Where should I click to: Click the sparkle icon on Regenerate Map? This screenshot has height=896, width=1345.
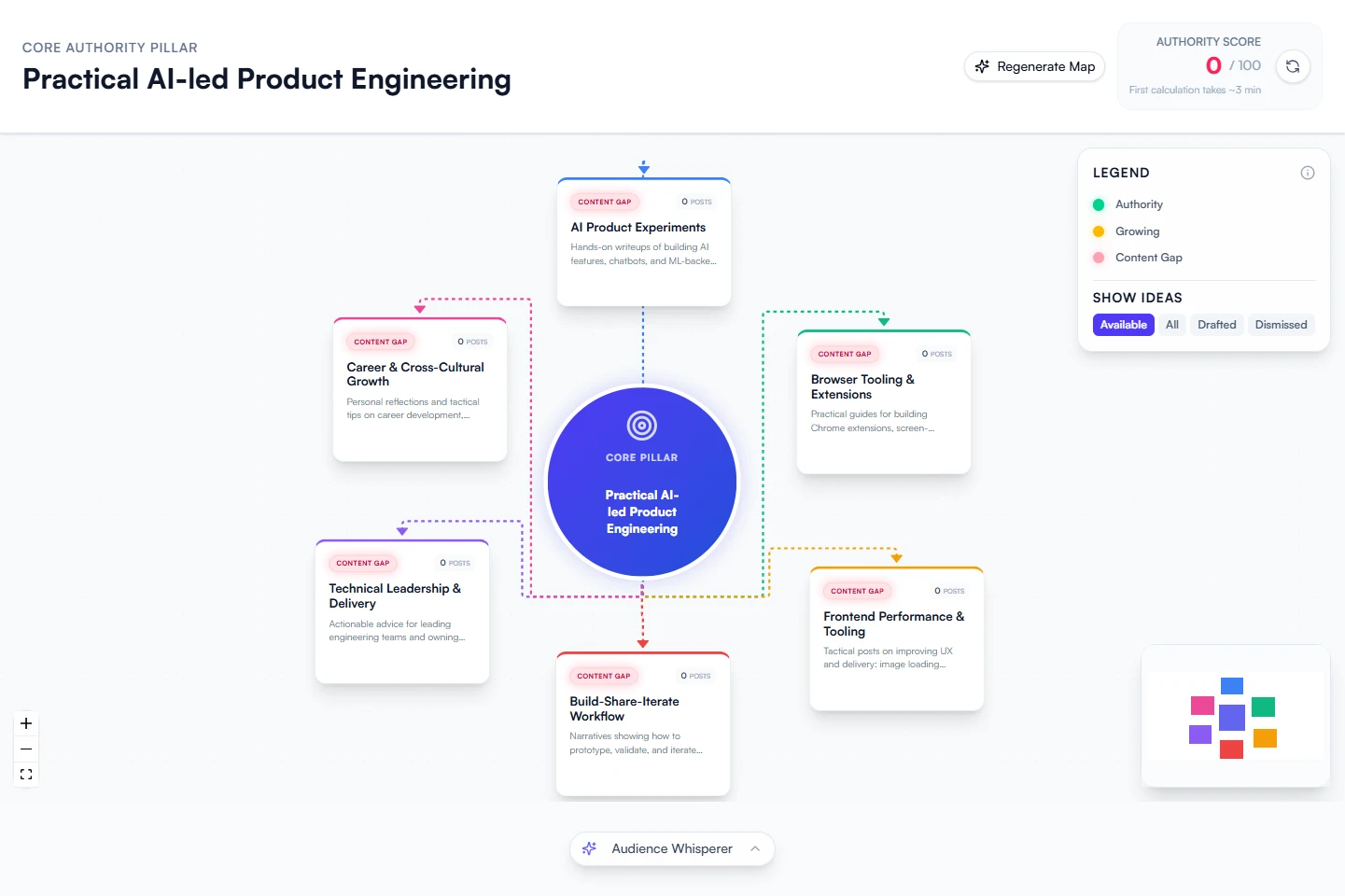click(982, 66)
